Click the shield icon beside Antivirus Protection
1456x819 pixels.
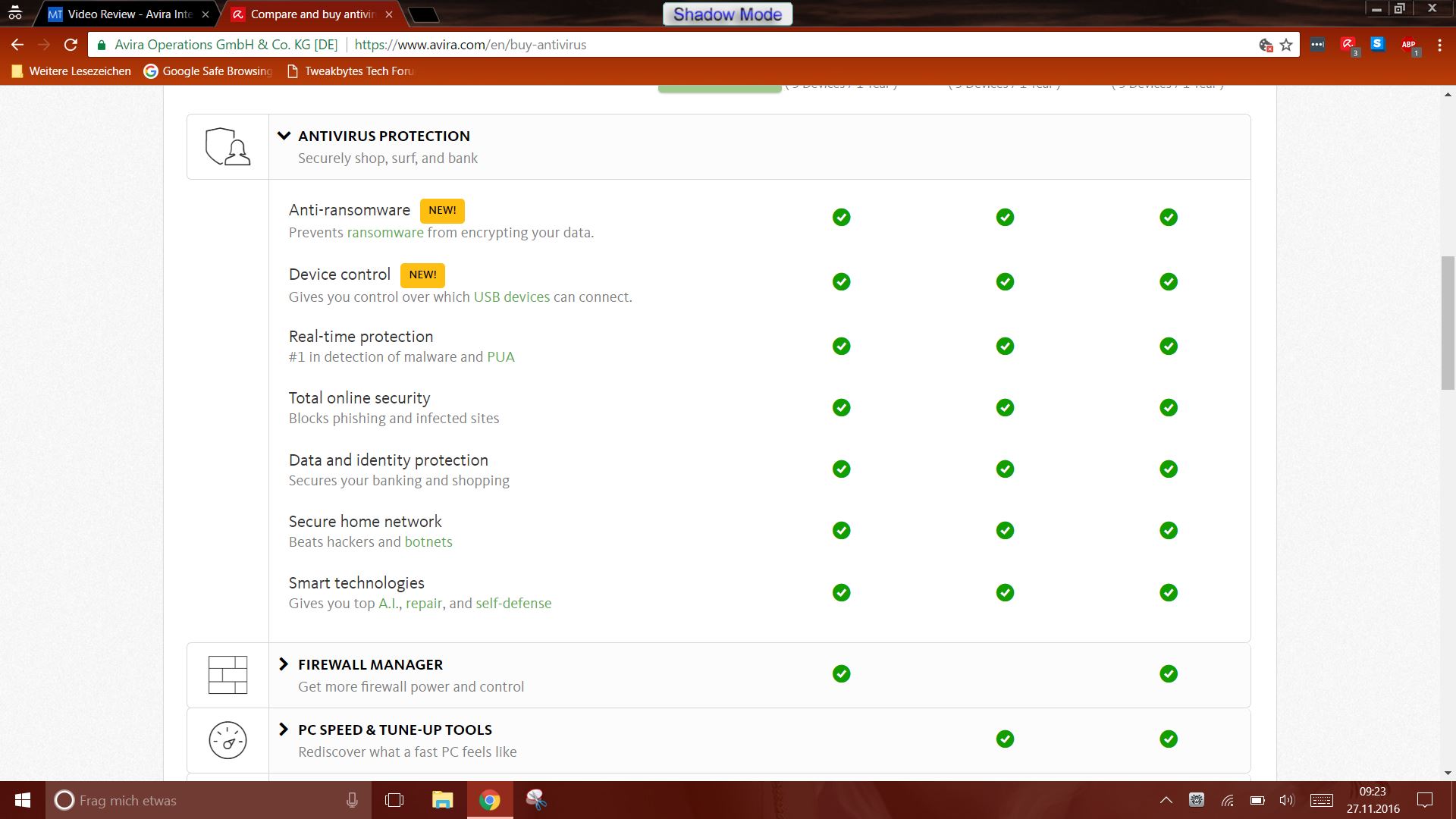[227, 146]
